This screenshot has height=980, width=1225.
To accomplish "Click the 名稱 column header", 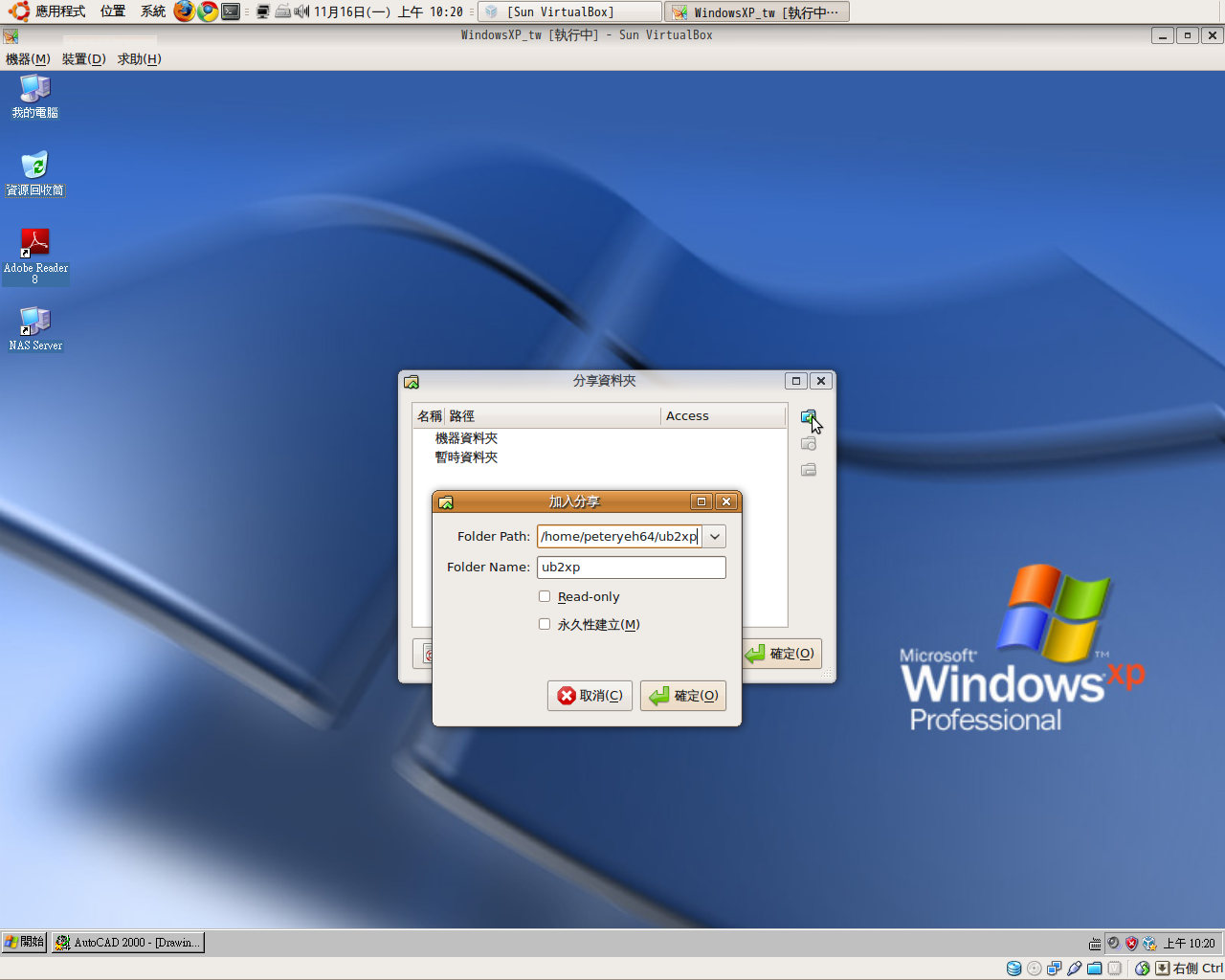I will pyautogui.click(x=429, y=416).
